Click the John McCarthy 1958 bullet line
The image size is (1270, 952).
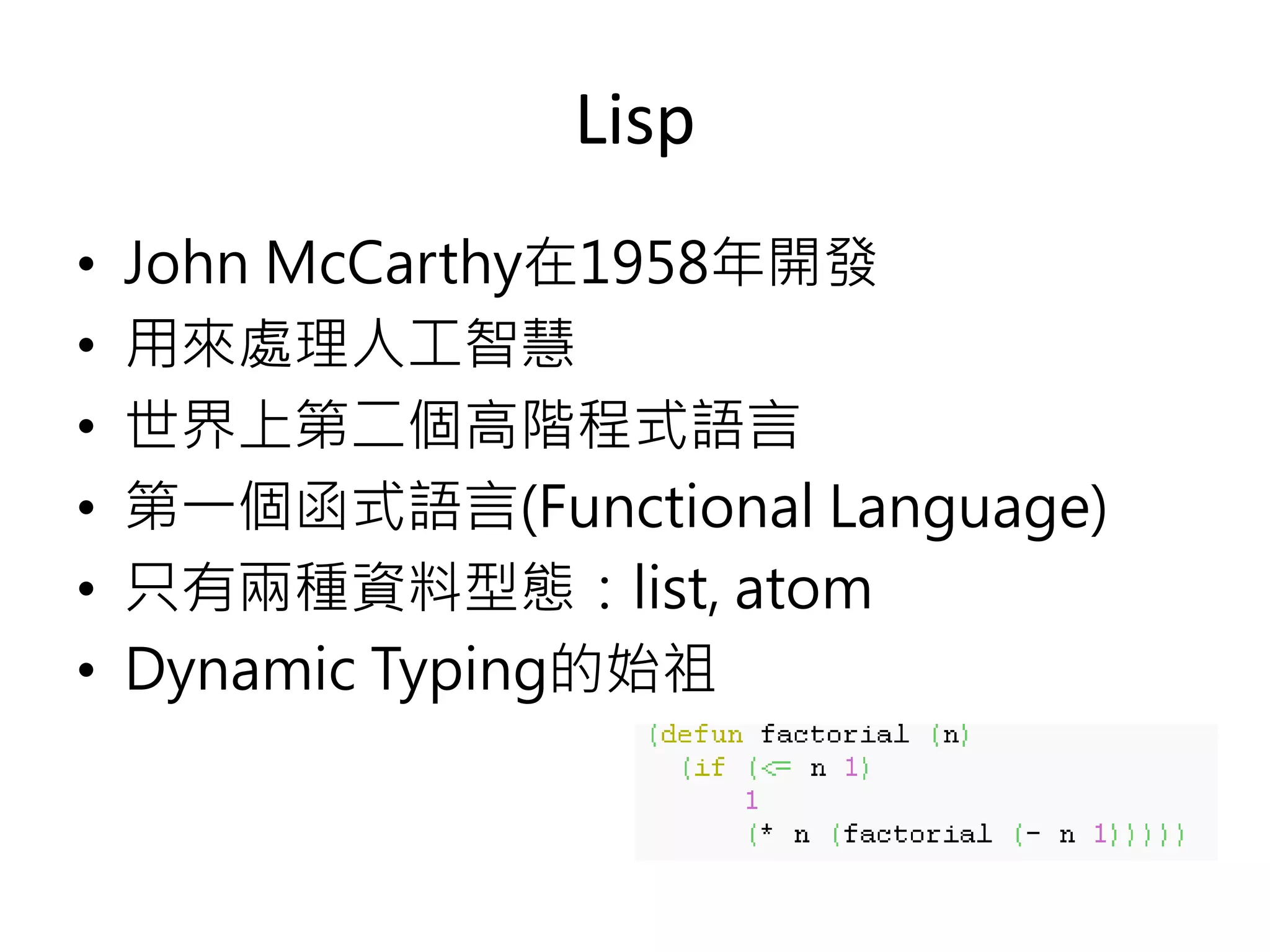pyautogui.click(x=500, y=263)
